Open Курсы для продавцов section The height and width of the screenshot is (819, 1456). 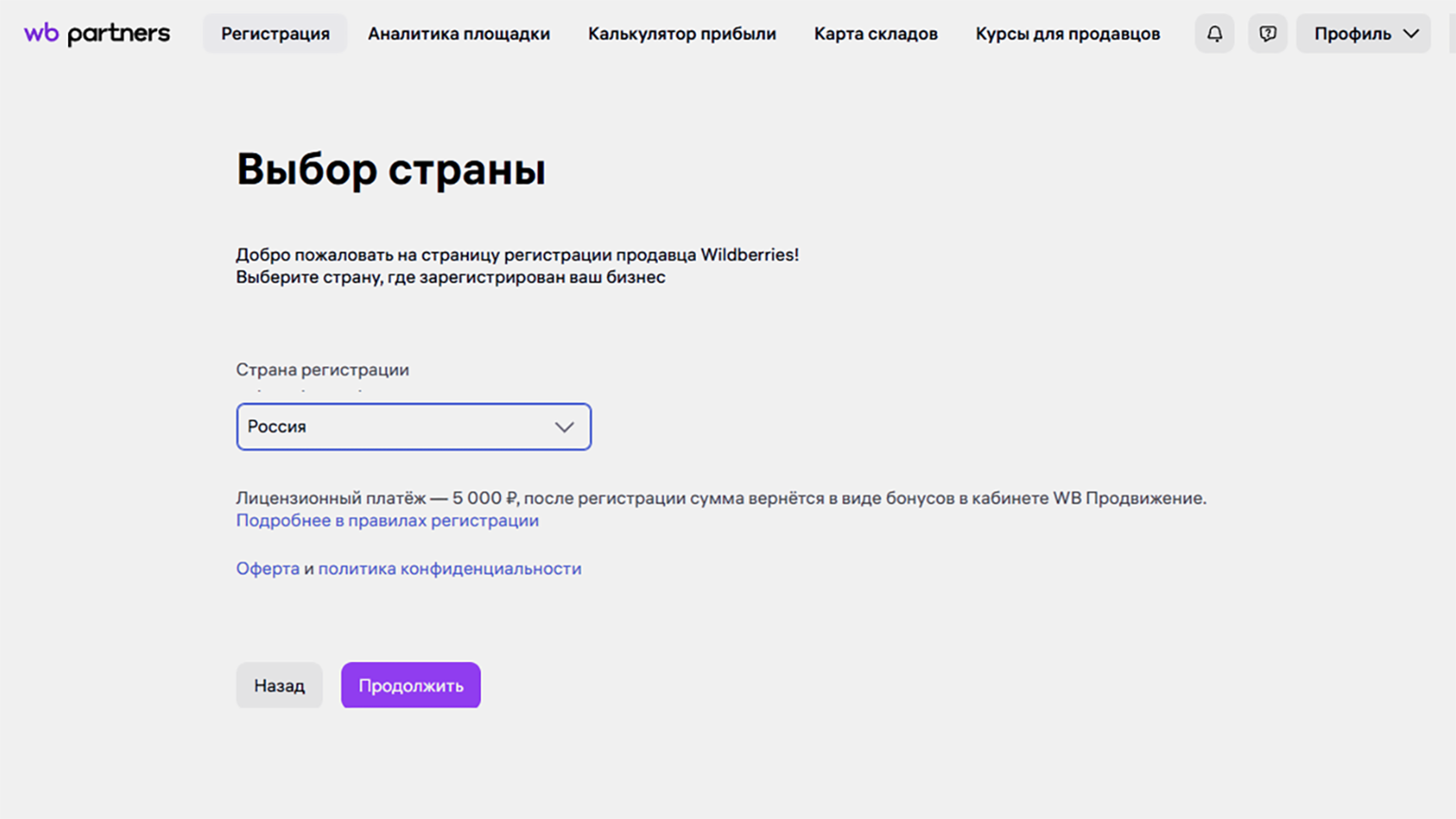pos(1067,34)
